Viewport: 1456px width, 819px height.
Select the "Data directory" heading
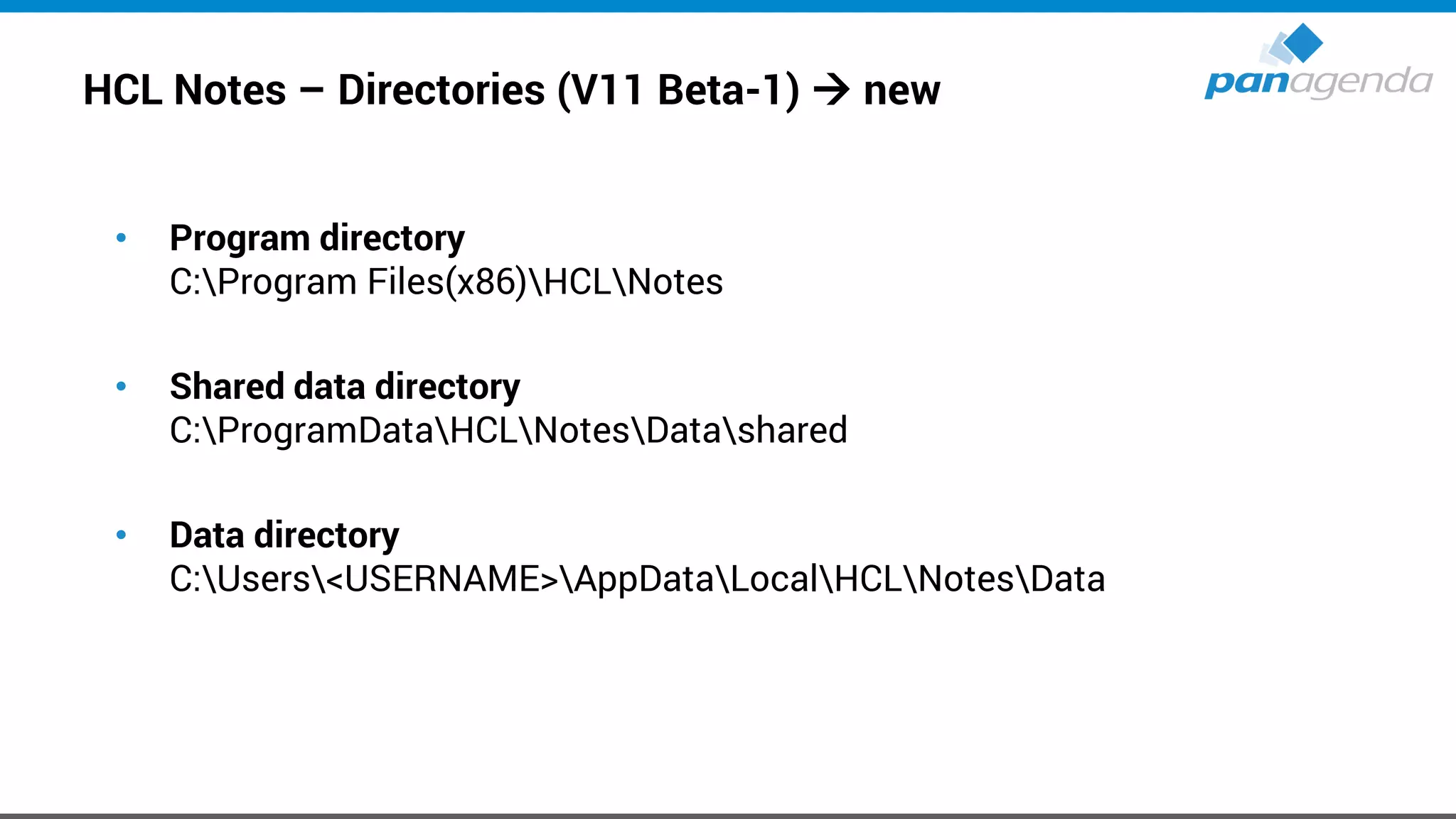pyautogui.click(x=284, y=535)
